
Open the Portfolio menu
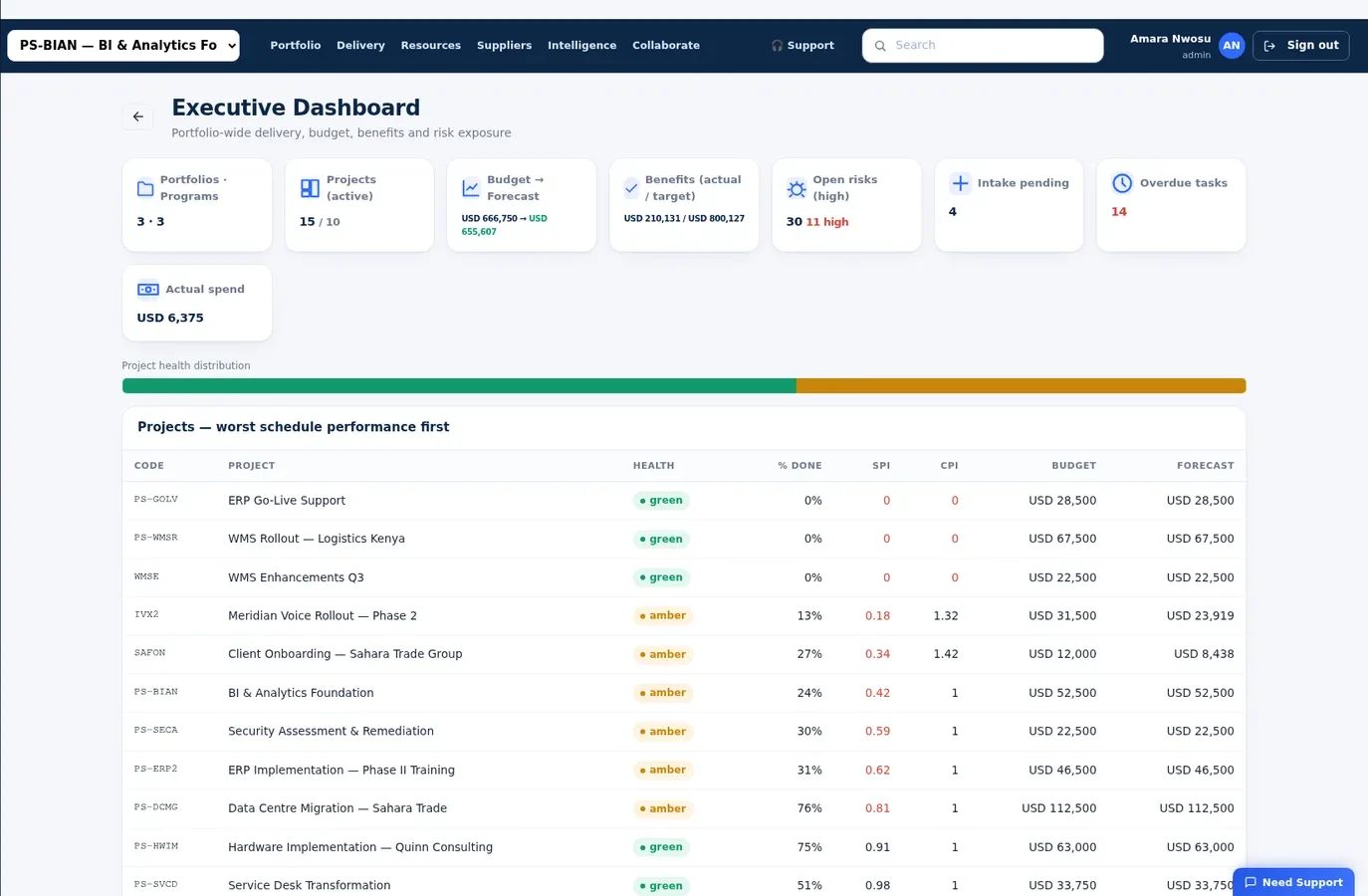[296, 46]
